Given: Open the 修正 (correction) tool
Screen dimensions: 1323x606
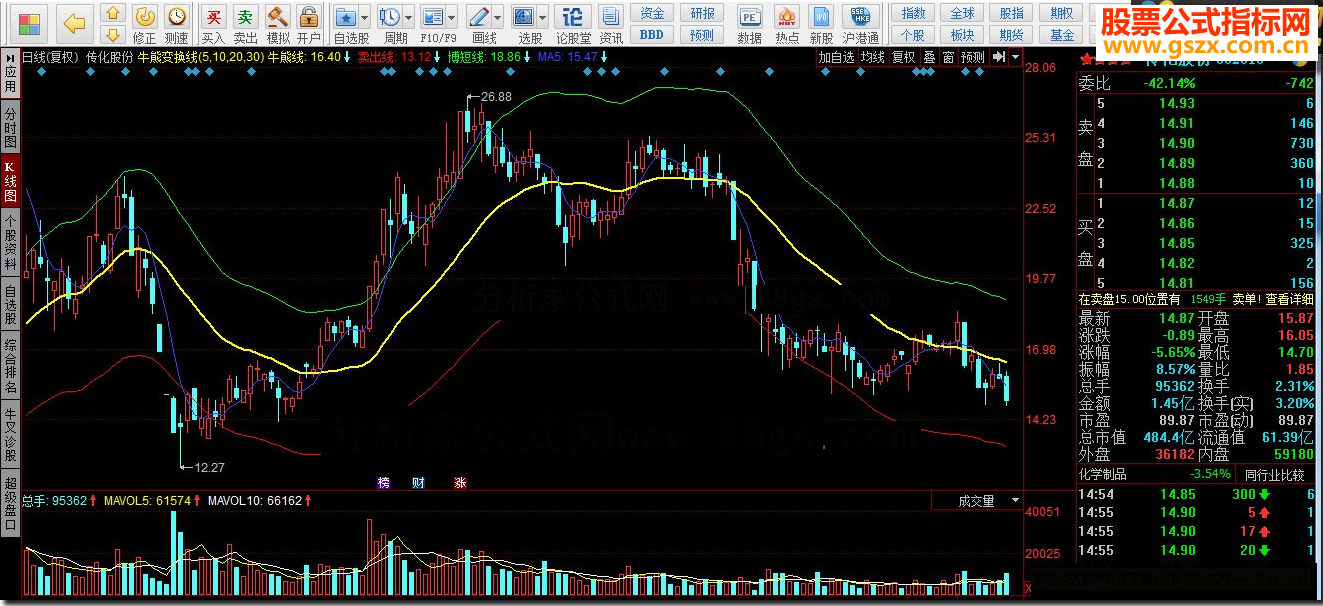Looking at the screenshot, I should pyautogui.click(x=145, y=24).
